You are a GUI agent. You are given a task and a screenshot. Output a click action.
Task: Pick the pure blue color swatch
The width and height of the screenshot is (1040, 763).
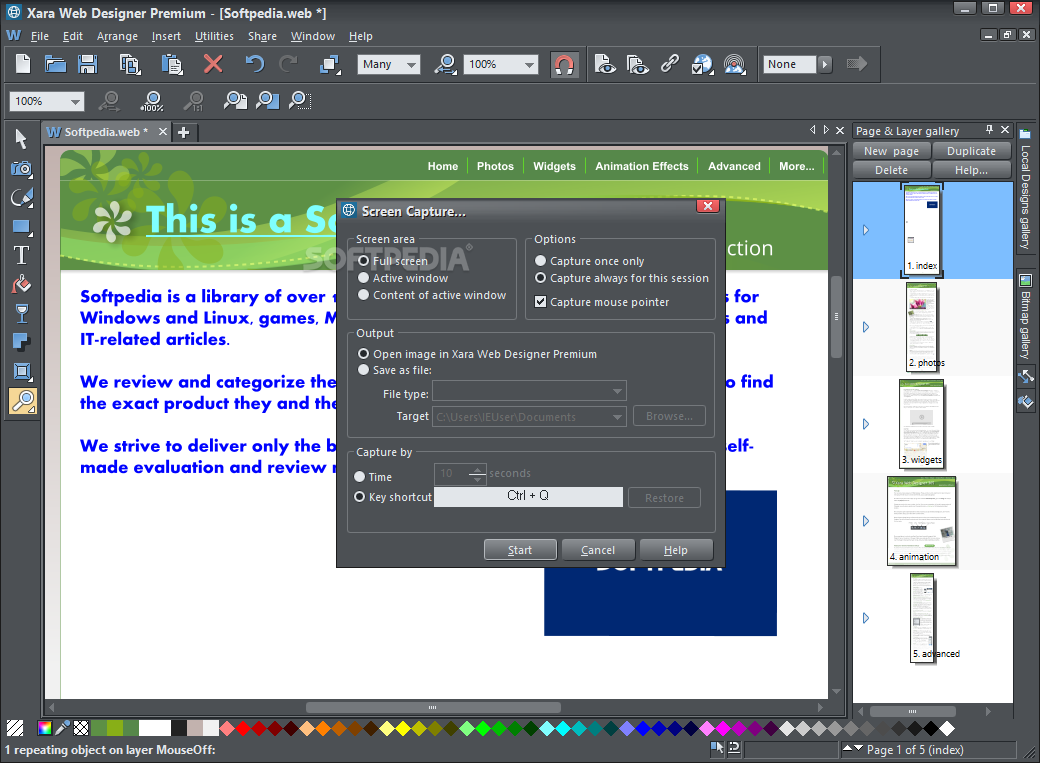point(643,728)
